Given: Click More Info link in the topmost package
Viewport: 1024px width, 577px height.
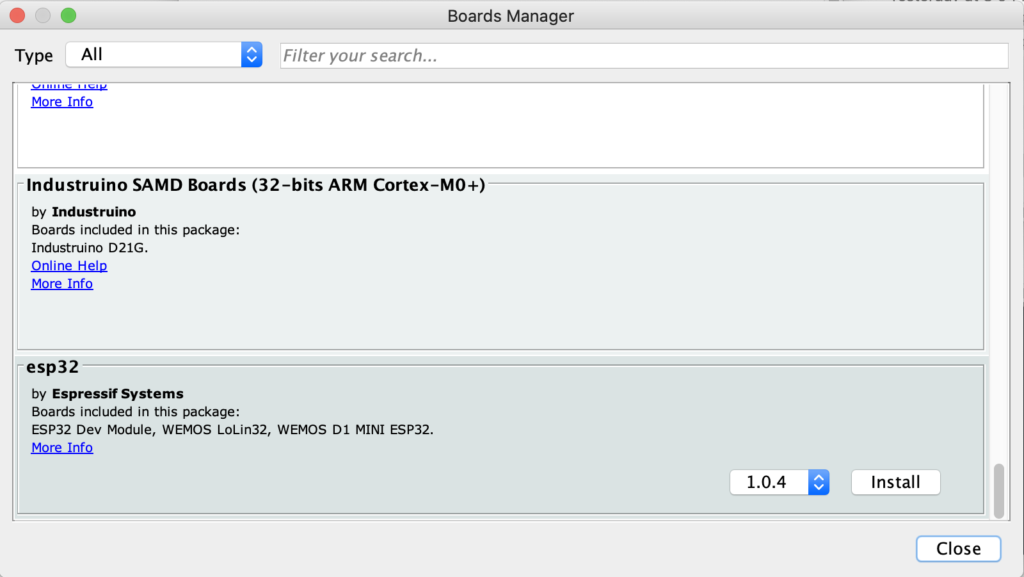Looking at the screenshot, I should [62, 102].
